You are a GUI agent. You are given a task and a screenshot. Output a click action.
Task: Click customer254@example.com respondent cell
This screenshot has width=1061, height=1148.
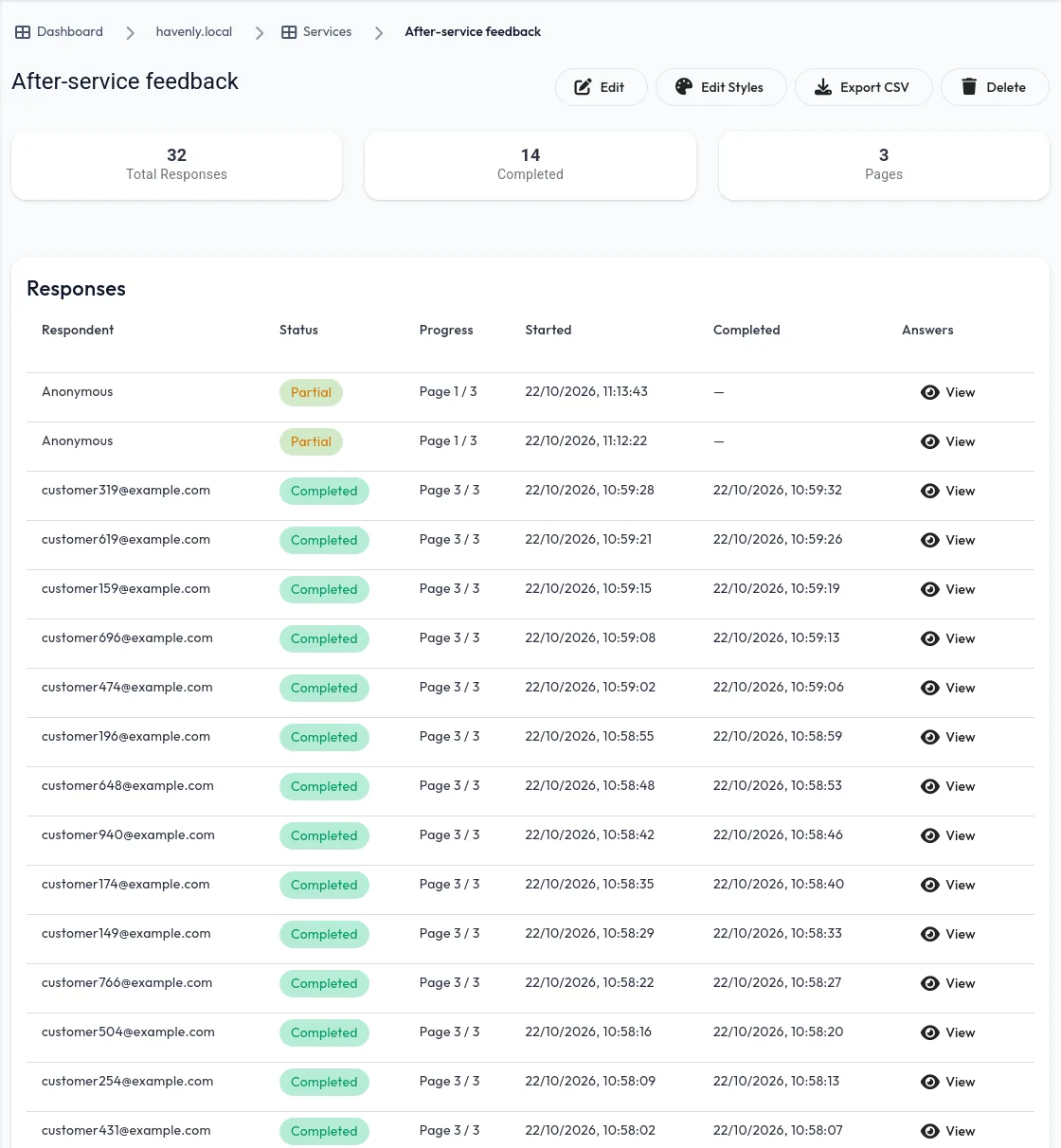[128, 1082]
